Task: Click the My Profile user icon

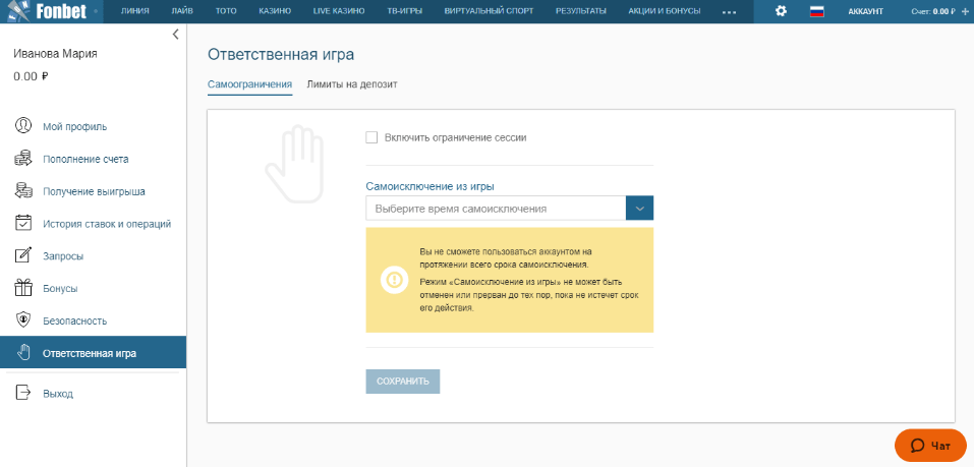Action: tap(23, 126)
